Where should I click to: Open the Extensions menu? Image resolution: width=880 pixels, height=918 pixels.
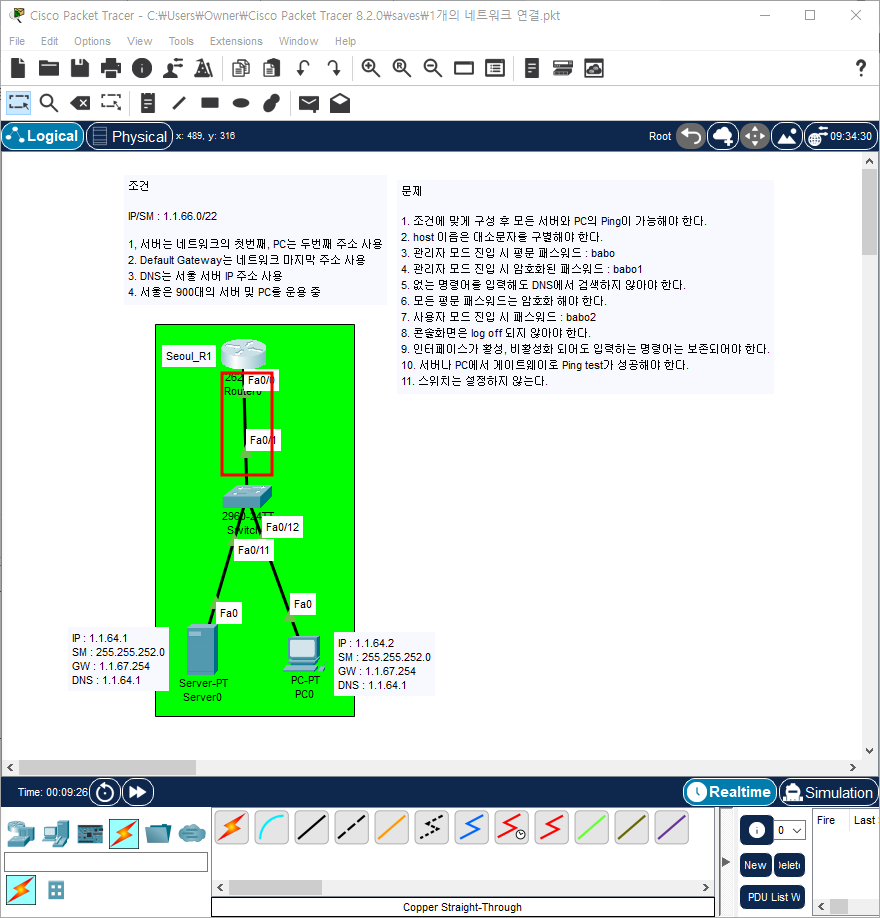(236, 41)
